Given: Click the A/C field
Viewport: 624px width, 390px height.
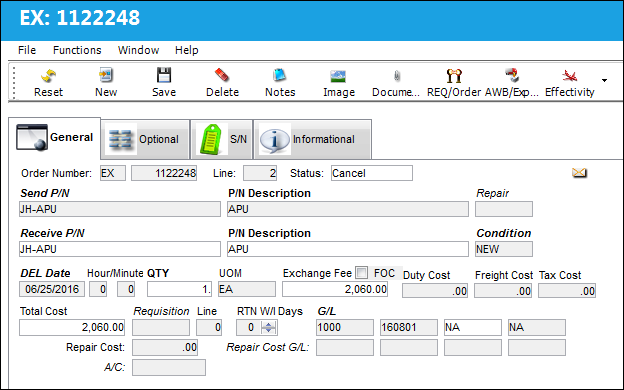Looking at the screenshot, I should point(169,367).
